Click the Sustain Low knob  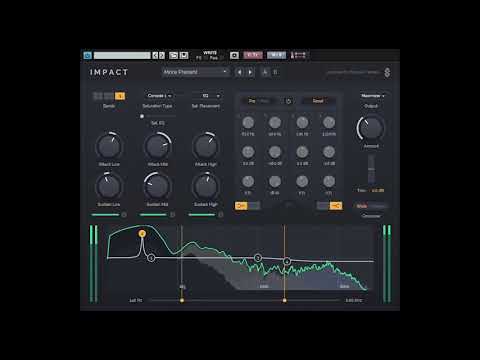click(109, 186)
